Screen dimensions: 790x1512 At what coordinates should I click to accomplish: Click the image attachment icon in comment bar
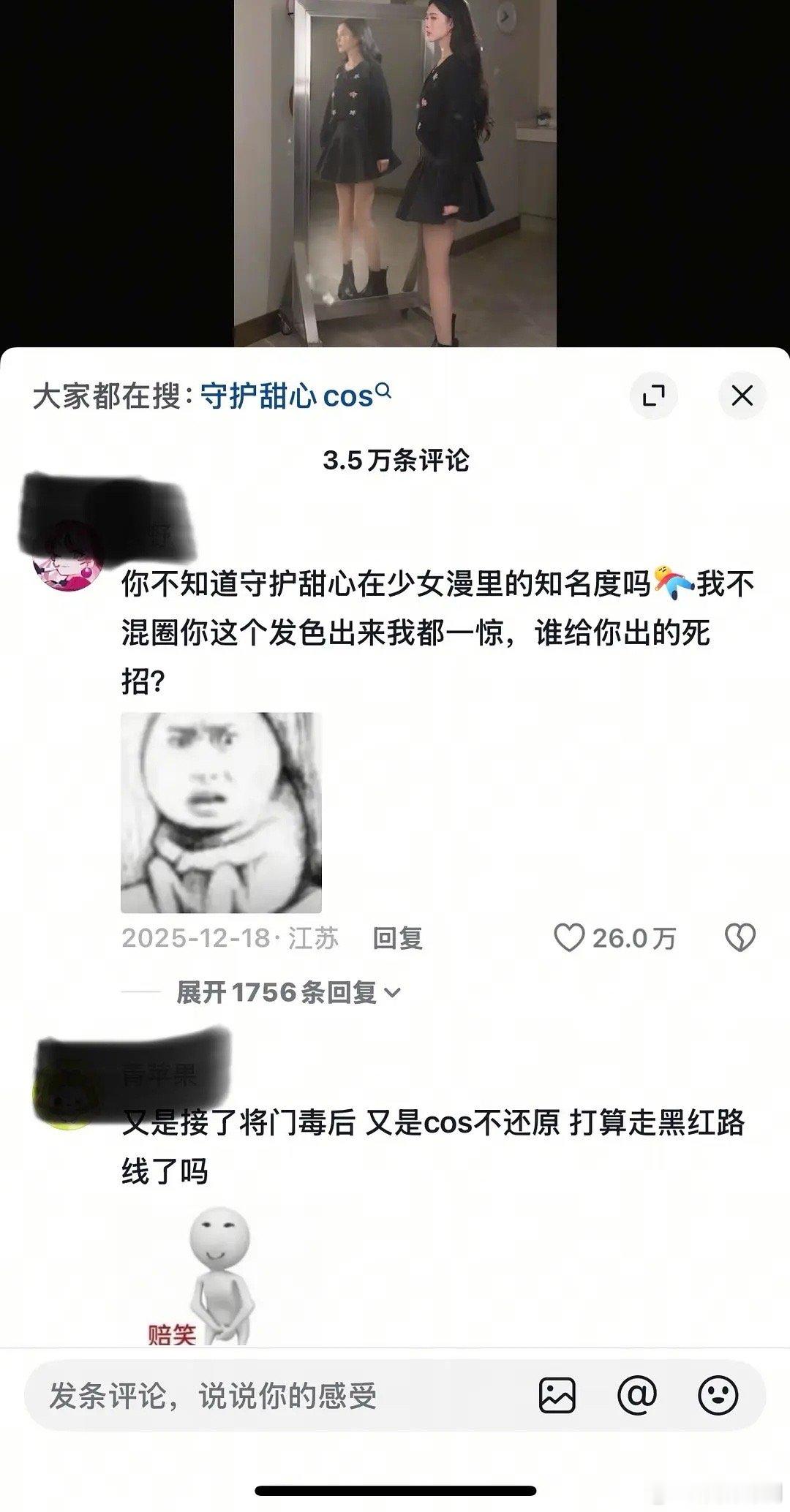[557, 1395]
